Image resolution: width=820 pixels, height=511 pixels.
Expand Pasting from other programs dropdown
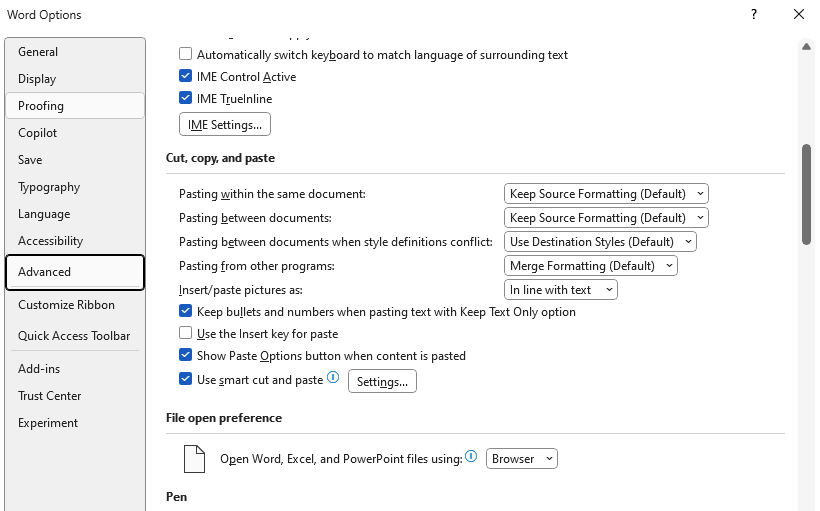(590, 266)
